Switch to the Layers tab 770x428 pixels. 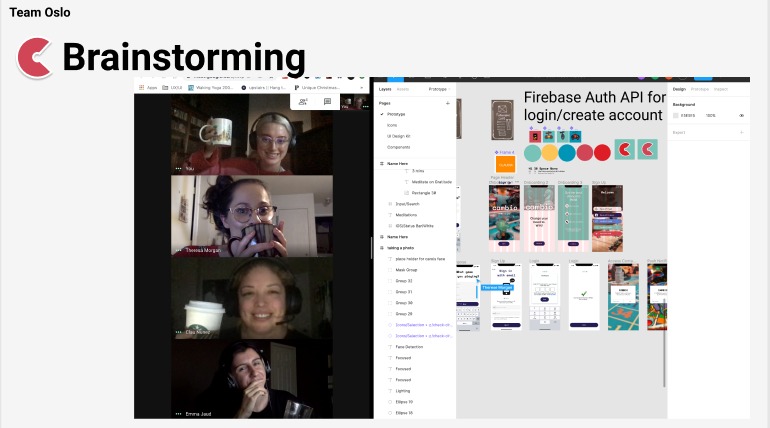[385, 89]
